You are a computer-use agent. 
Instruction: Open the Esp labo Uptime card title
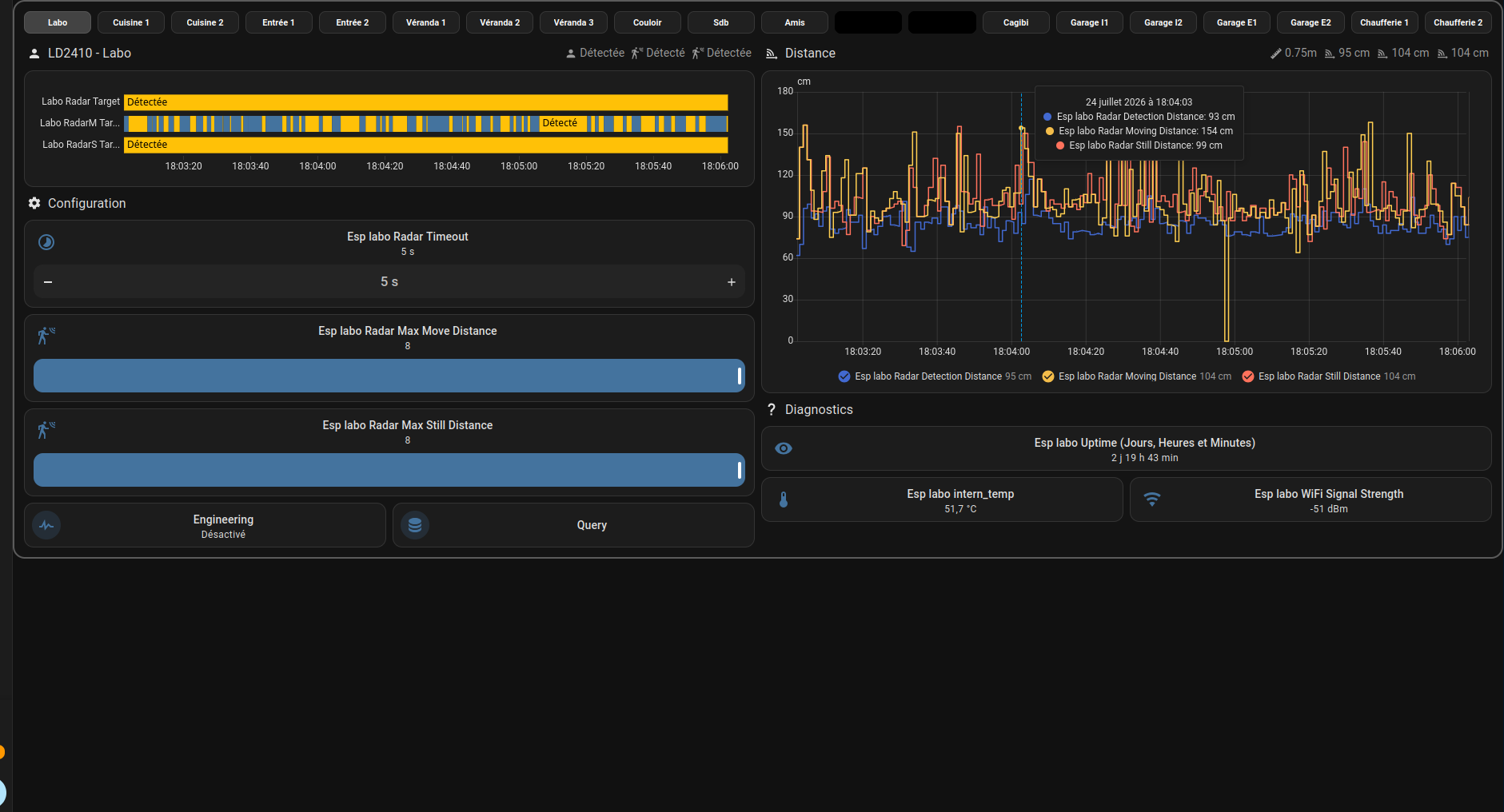(x=1145, y=443)
